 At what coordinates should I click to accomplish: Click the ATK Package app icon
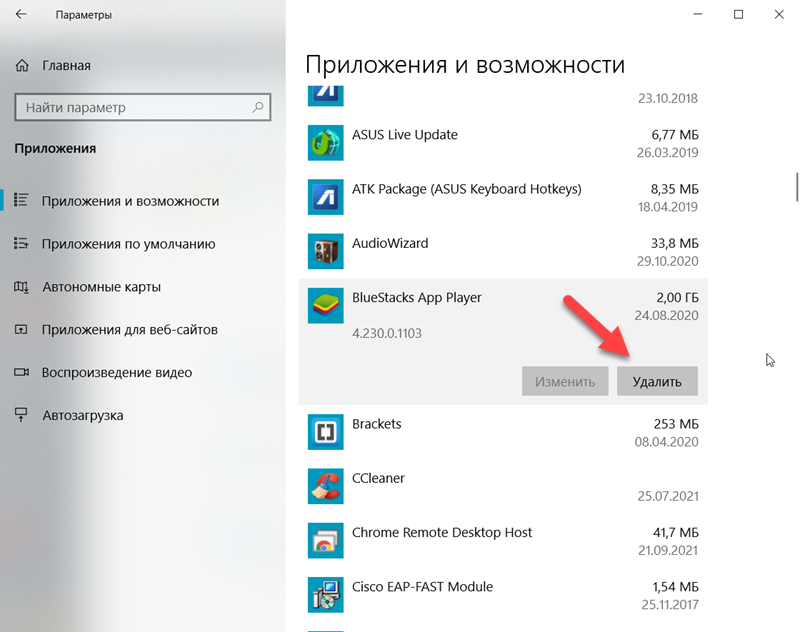pyautogui.click(x=326, y=197)
